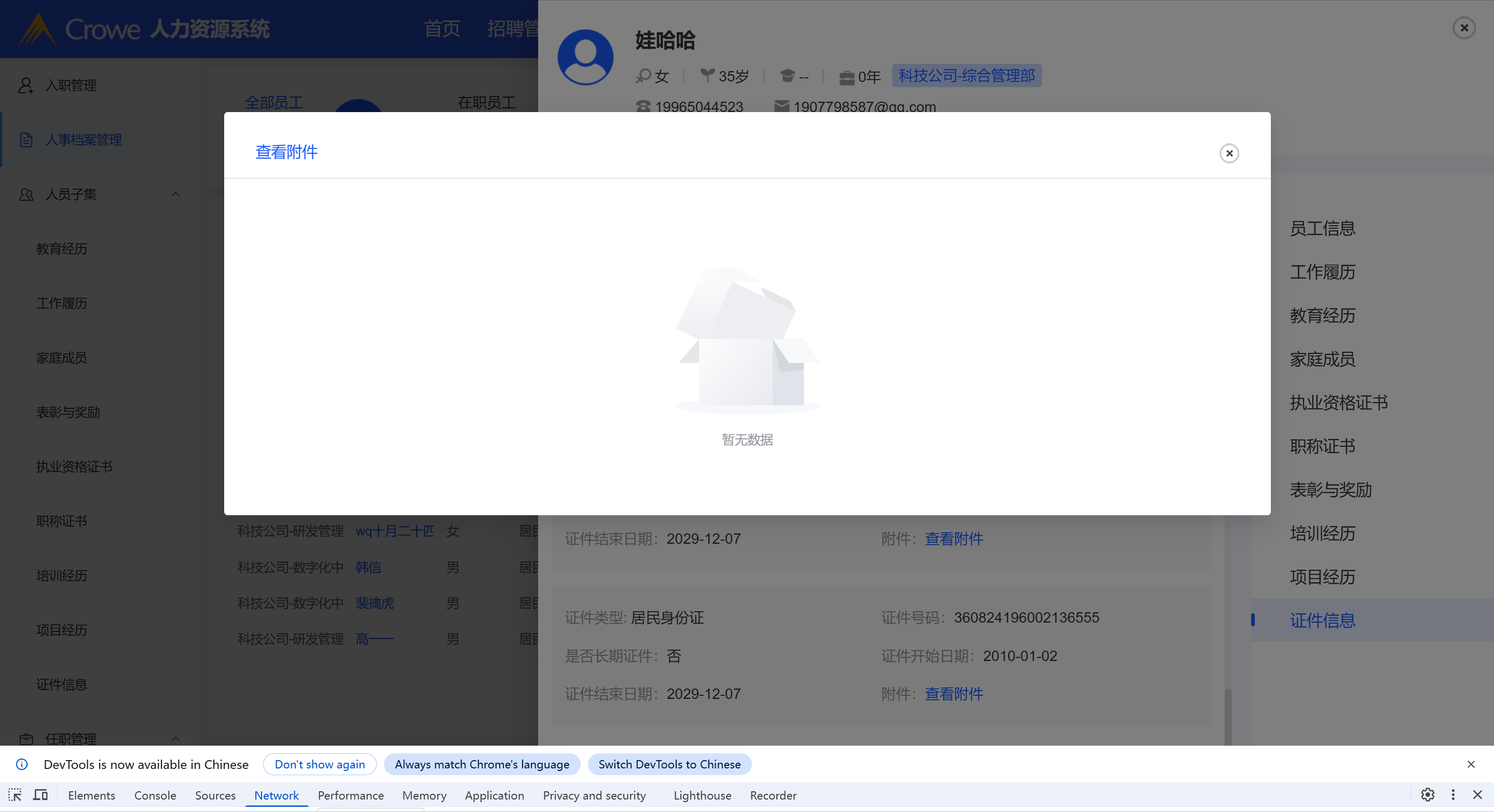Open DevTools more options menu
Viewport: 1494px width, 812px height.
tap(1453, 795)
